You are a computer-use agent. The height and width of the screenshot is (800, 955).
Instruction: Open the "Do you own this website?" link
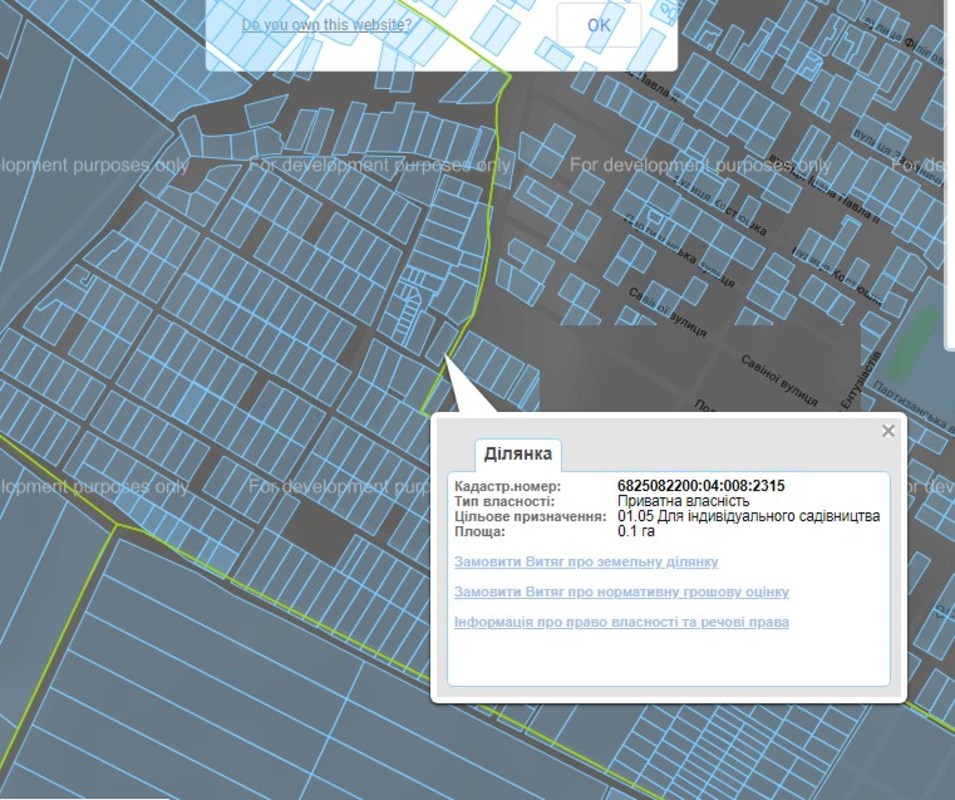coord(326,24)
